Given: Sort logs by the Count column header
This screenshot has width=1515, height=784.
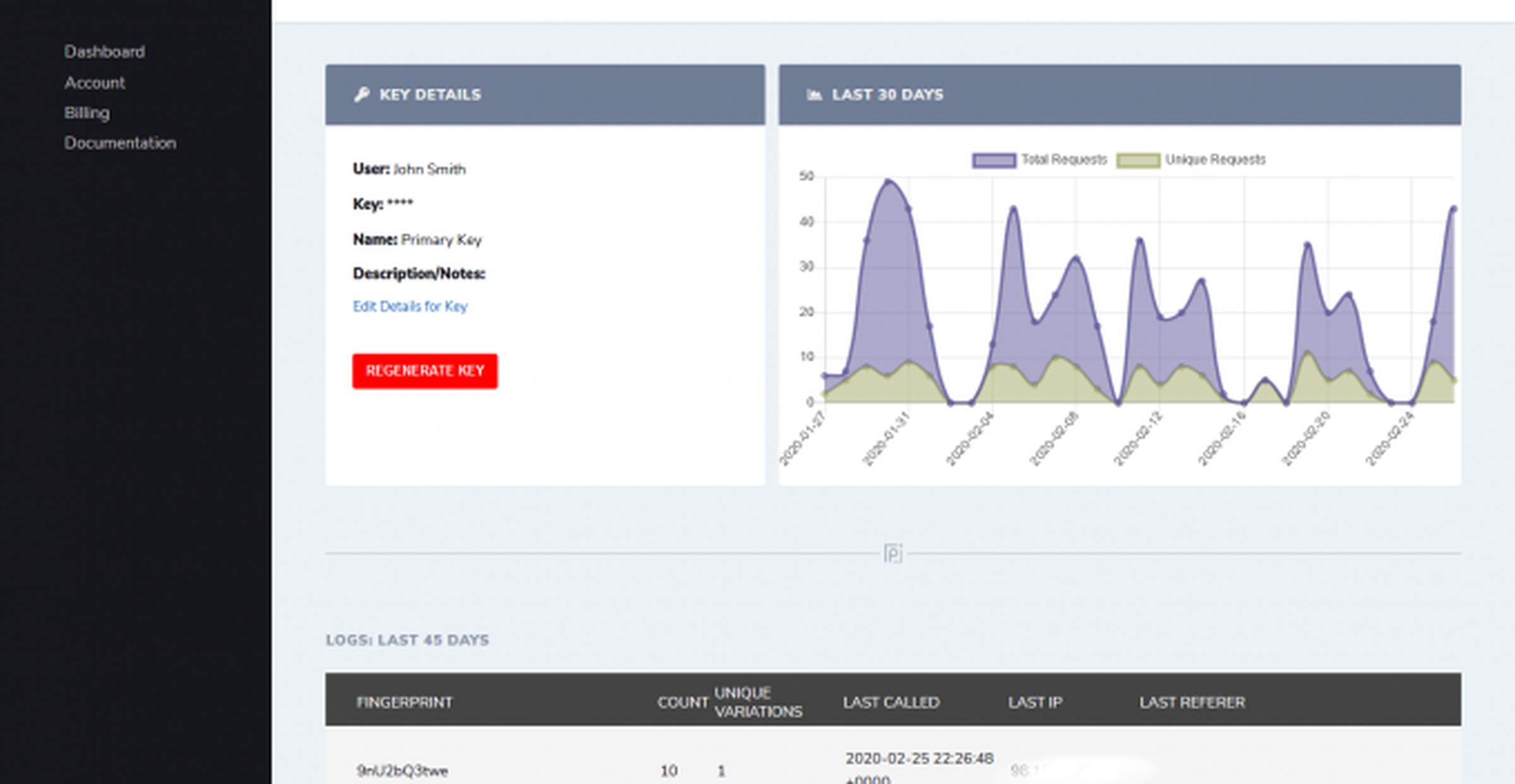Looking at the screenshot, I should click(x=682, y=703).
